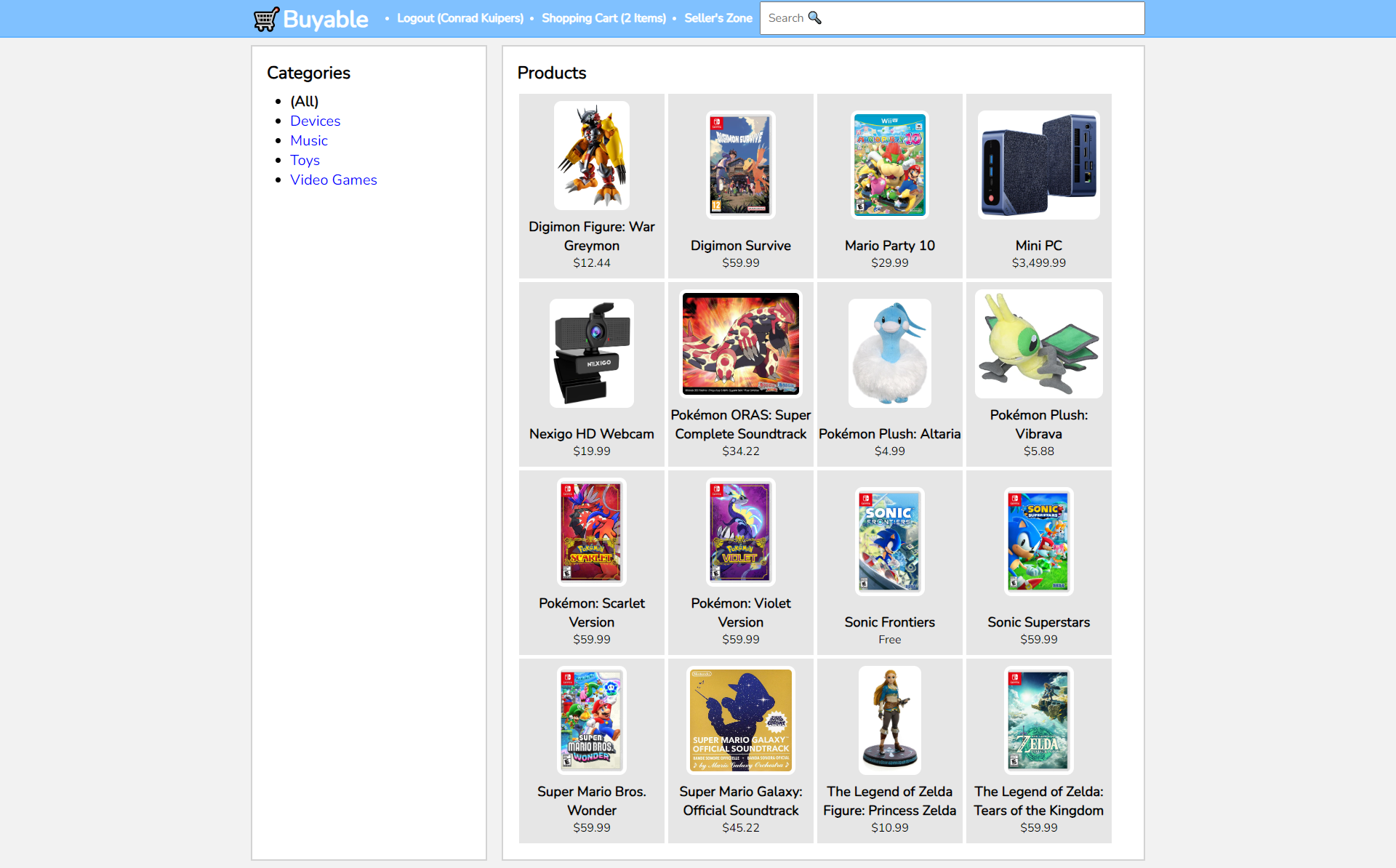Focus the Search input field
1396x868 pixels.
[982, 18]
